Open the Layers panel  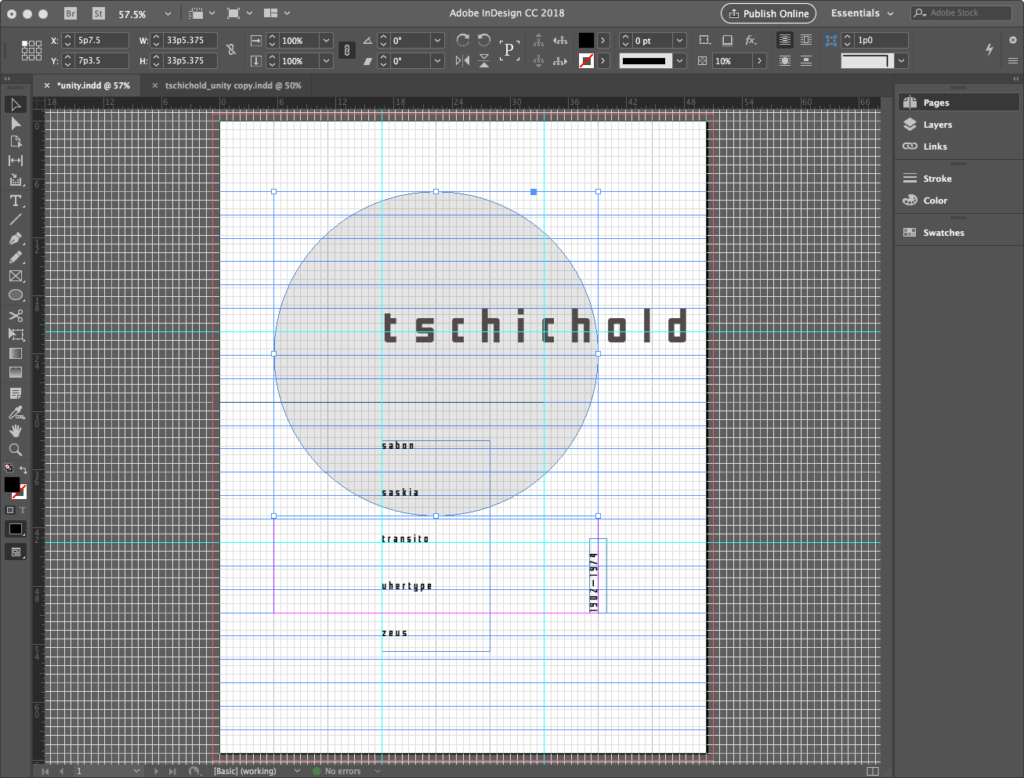coord(937,125)
